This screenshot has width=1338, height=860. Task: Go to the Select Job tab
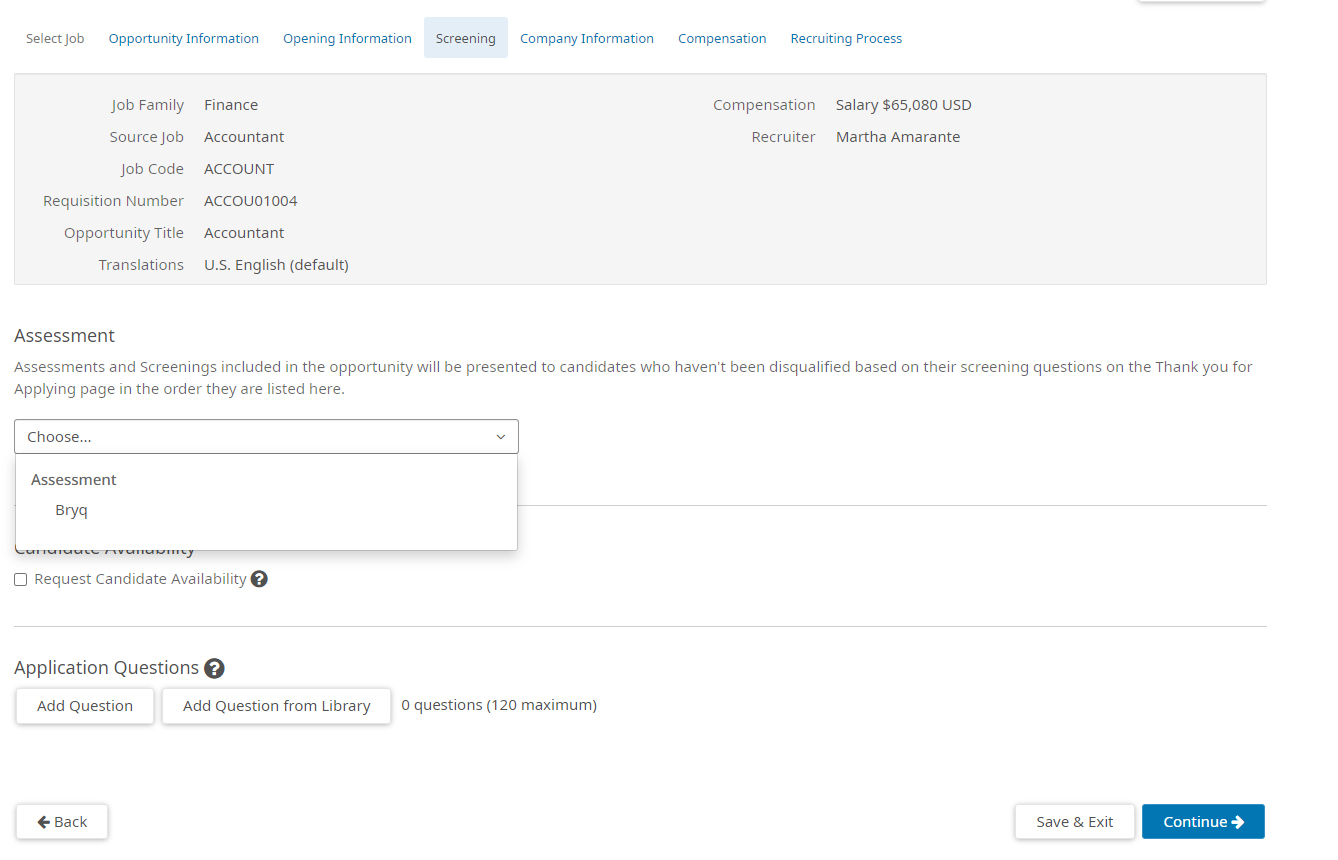click(x=55, y=38)
